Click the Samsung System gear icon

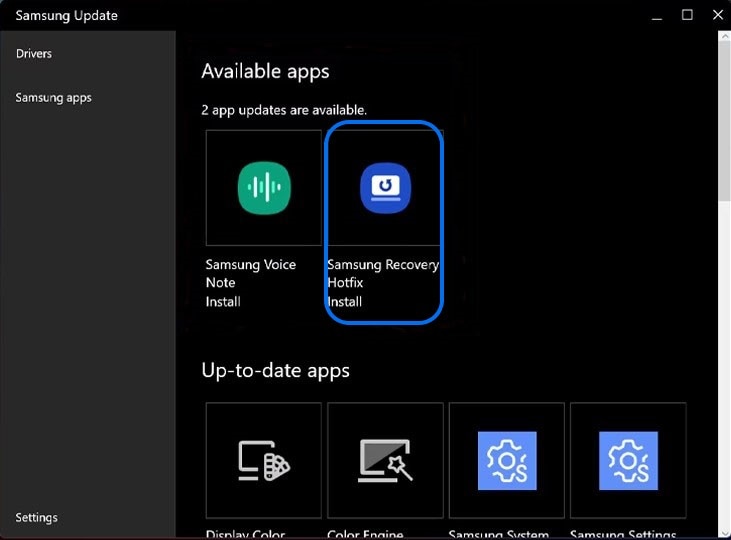click(507, 460)
